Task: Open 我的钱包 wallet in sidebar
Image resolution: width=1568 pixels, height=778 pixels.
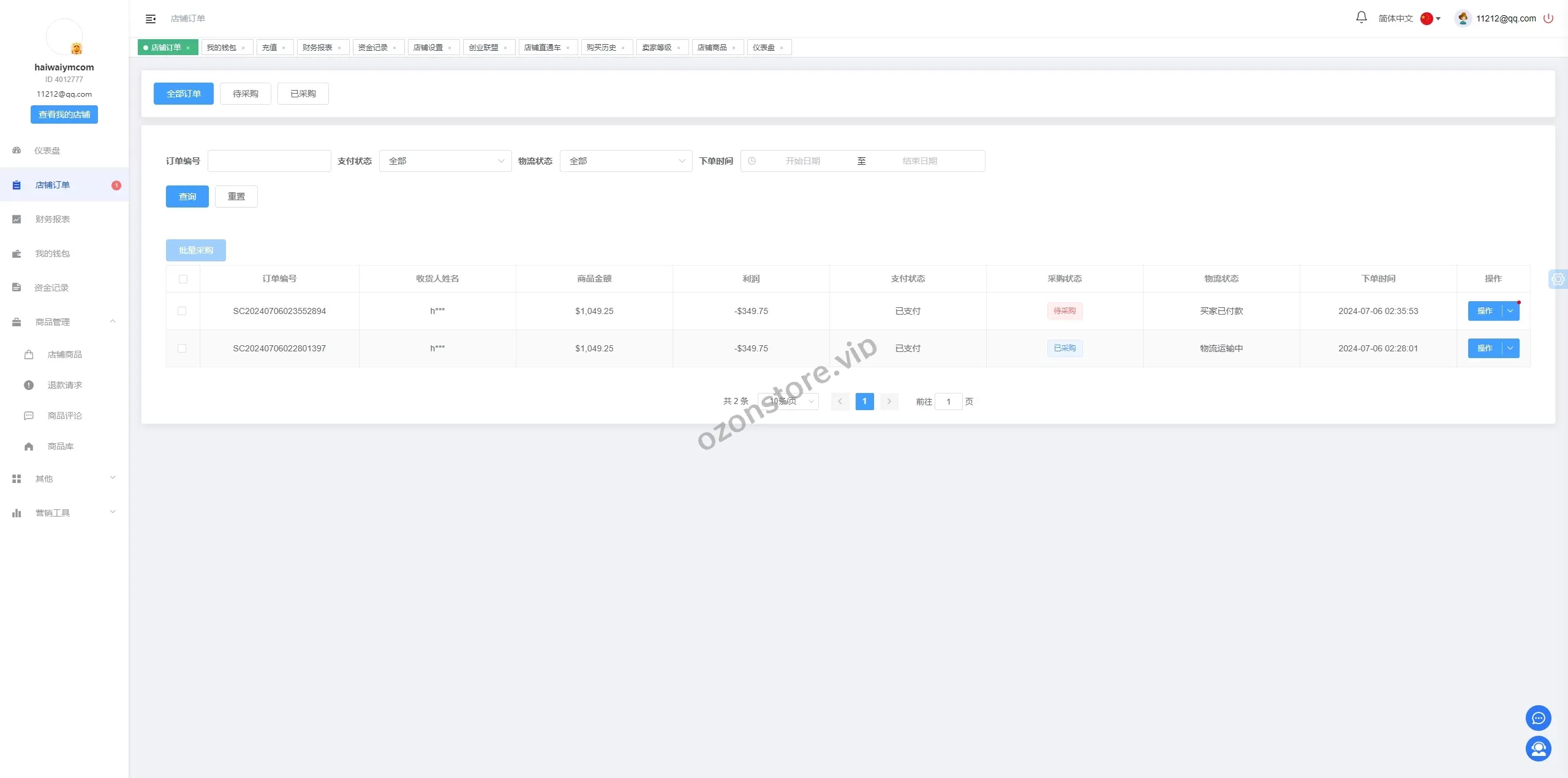Action: pyautogui.click(x=52, y=253)
